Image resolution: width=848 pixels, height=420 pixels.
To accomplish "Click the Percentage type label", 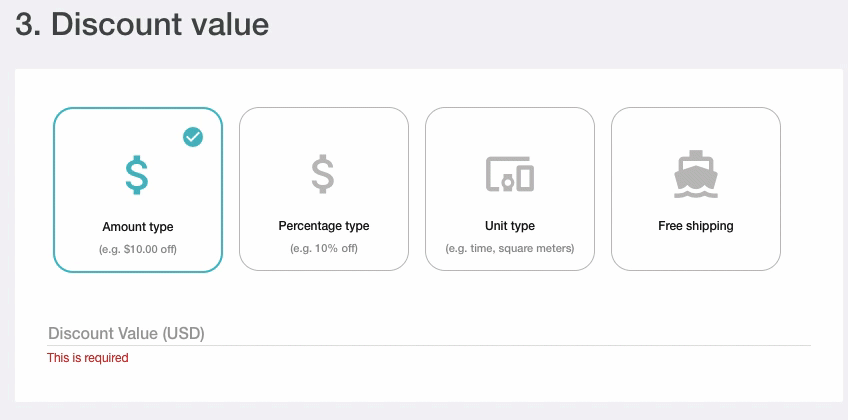I will click(324, 226).
